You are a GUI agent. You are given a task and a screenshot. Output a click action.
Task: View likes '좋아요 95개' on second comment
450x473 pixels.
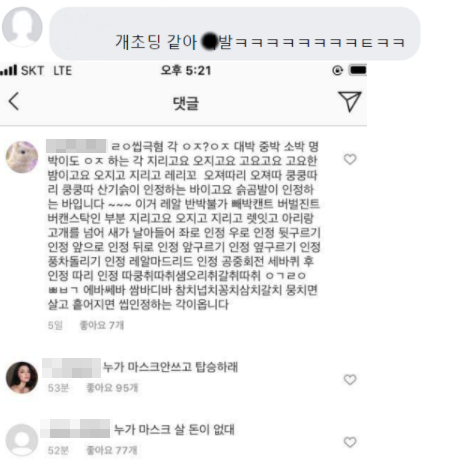pos(112,388)
